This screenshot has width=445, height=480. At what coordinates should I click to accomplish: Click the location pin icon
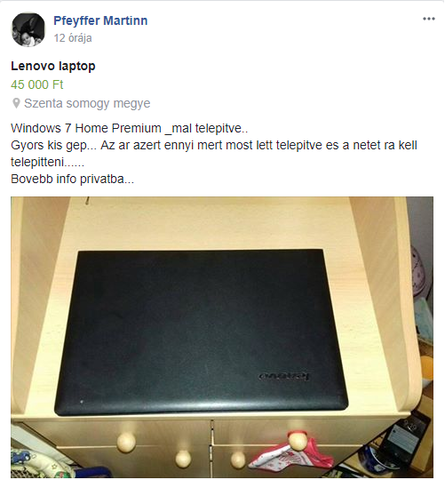pyautogui.click(x=16, y=103)
